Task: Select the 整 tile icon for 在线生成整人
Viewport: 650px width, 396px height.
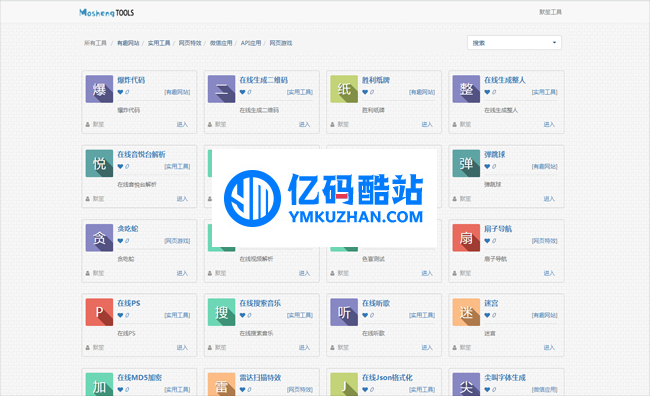Action: click(466, 89)
